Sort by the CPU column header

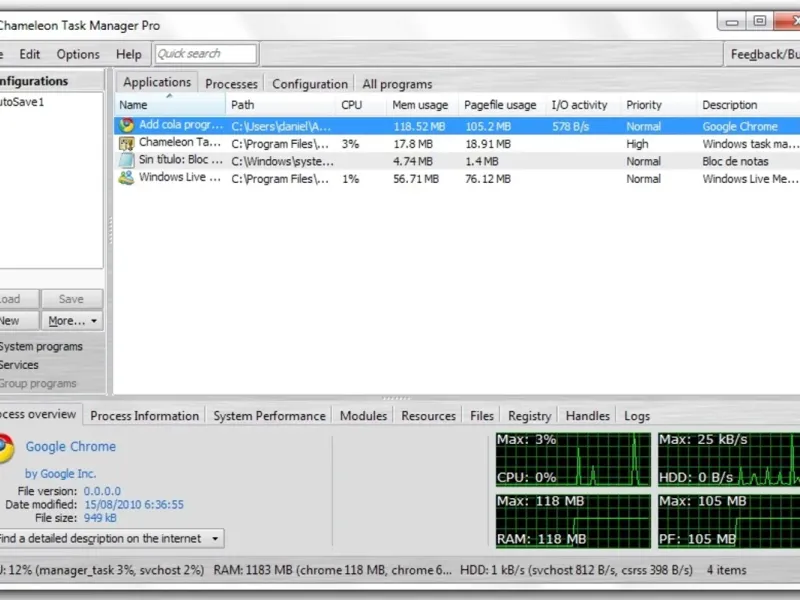(x=360, y=105)
